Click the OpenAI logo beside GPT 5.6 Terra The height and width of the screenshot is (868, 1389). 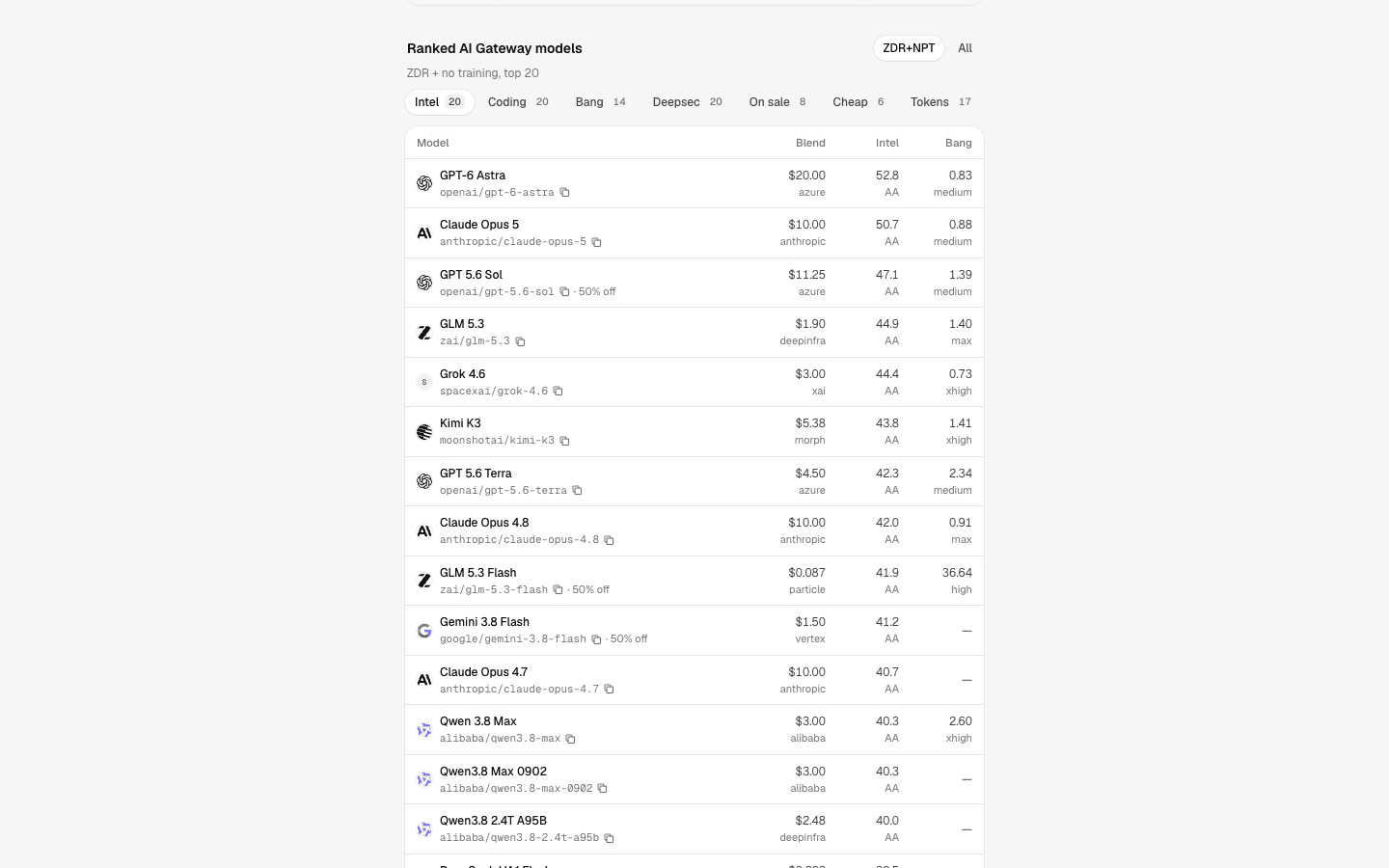click(424, 481)
